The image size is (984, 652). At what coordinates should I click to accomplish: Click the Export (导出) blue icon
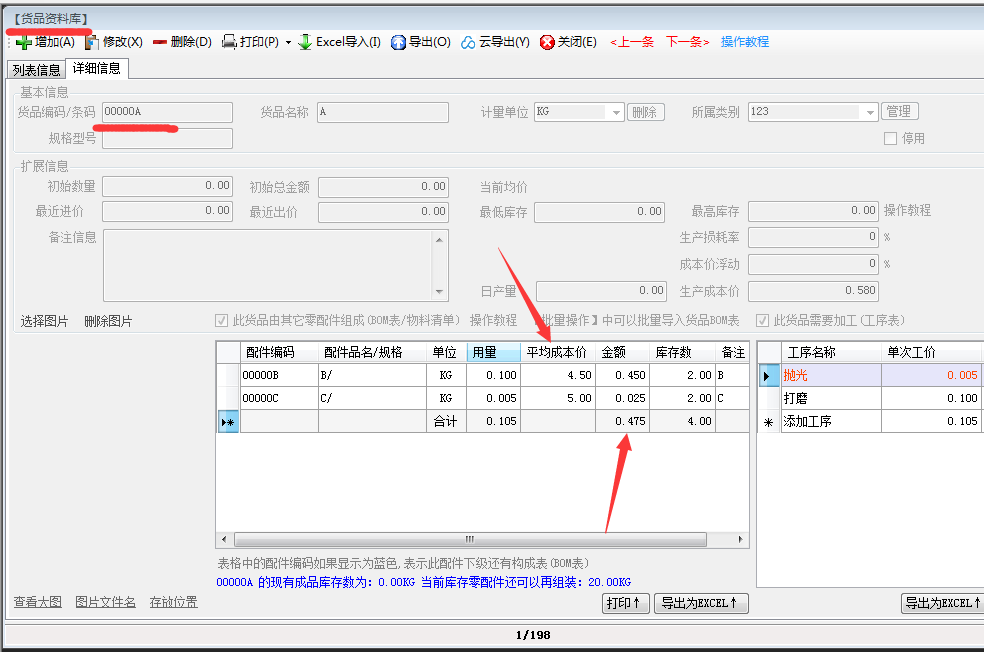click(398, 42)
